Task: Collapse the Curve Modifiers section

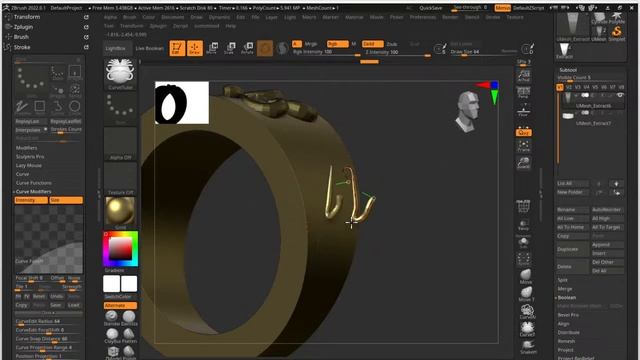Action: (33, 191)
